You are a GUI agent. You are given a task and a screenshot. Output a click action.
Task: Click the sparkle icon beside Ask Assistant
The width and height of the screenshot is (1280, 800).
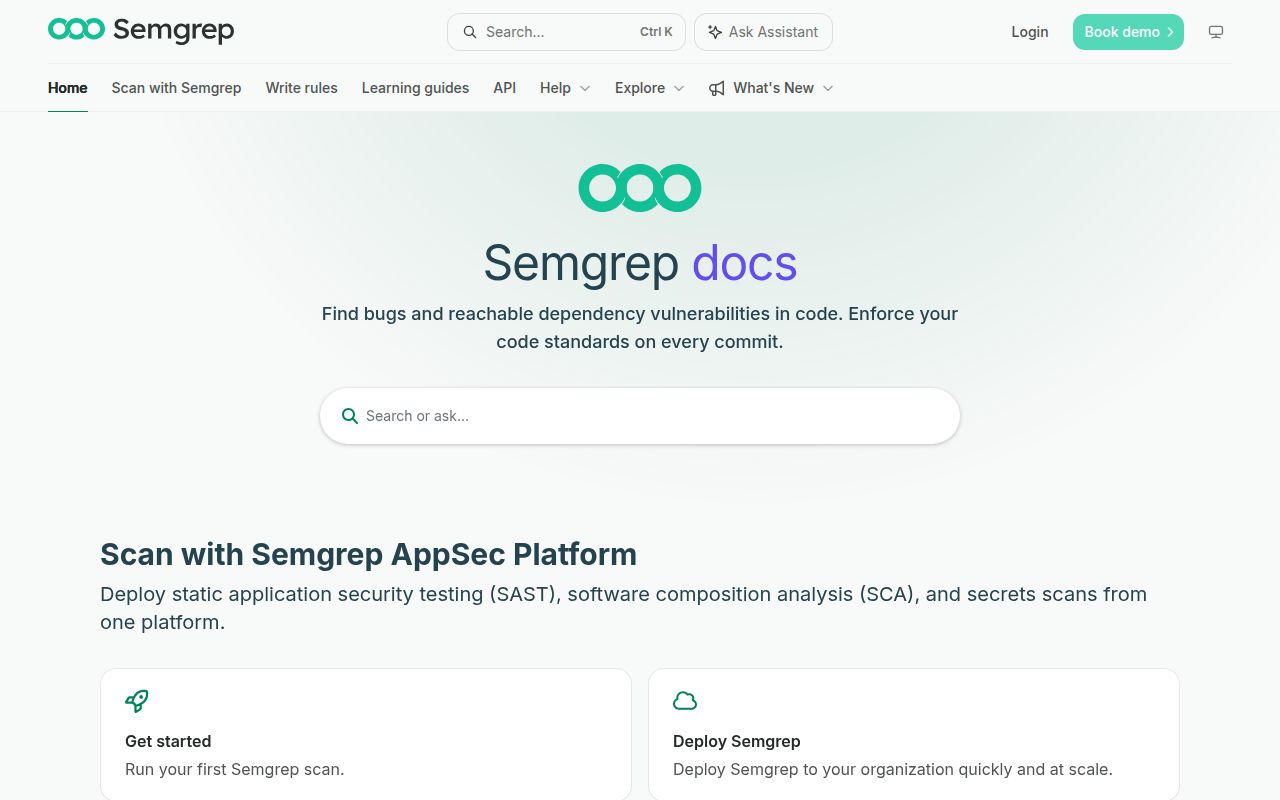point(715,32)
